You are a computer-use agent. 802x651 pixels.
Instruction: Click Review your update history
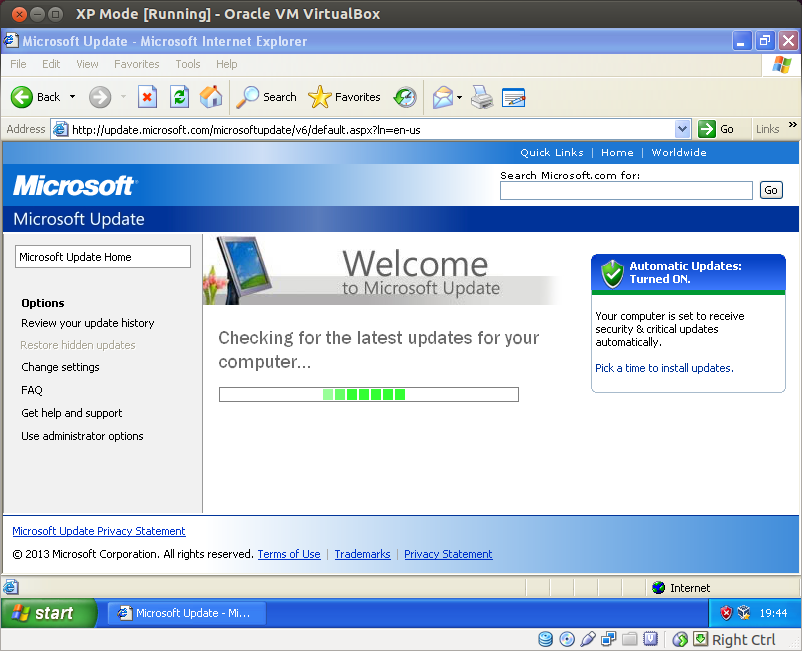click(87, 323)
